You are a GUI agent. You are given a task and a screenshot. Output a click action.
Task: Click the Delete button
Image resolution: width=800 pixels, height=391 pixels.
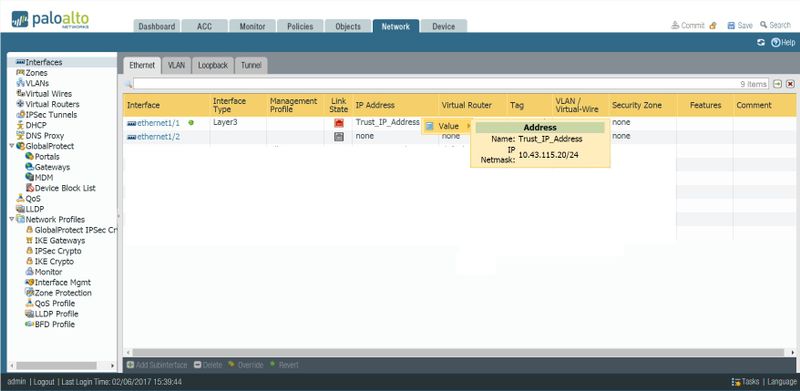(208, 365)
